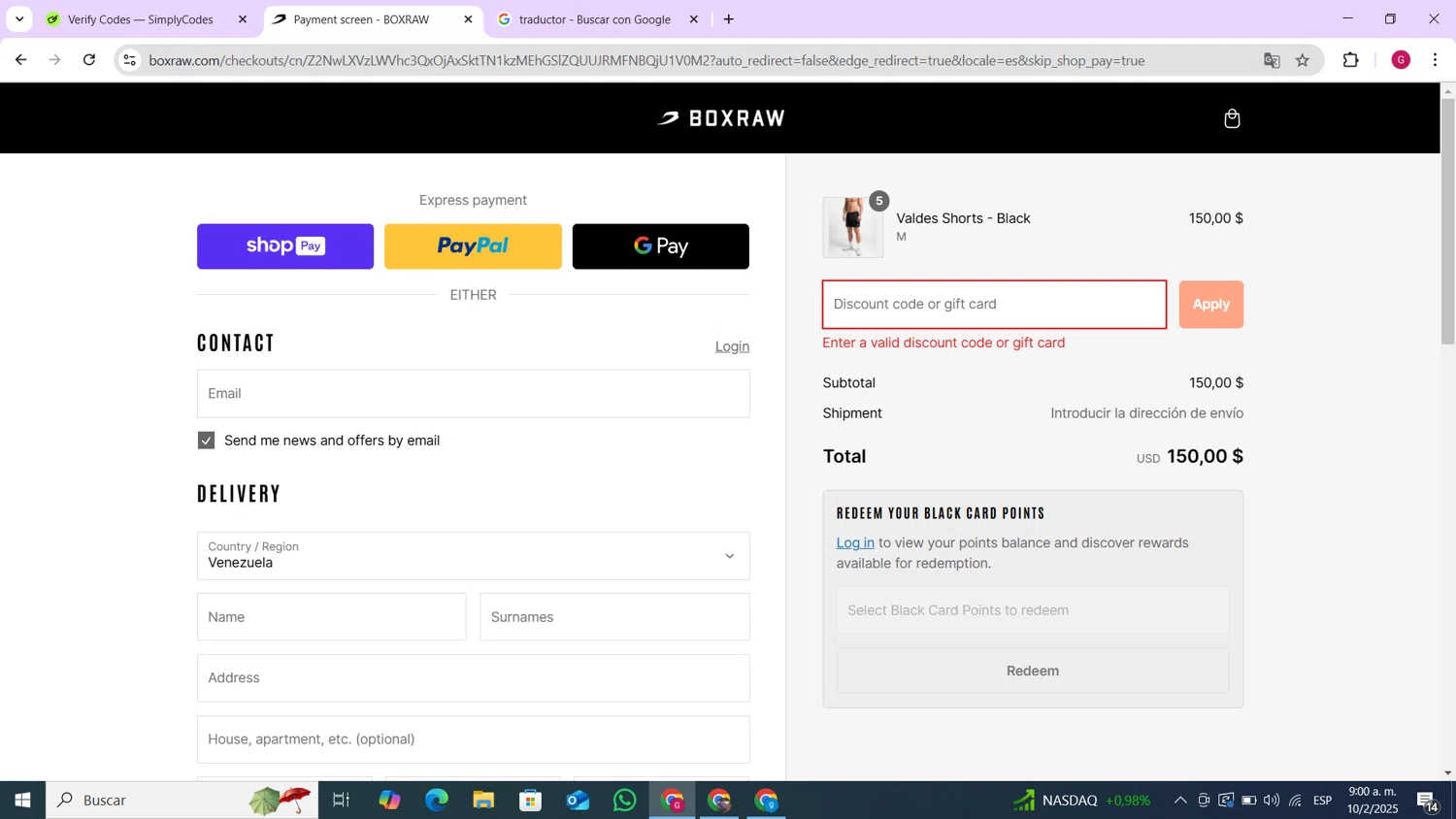Reload the checkout page
This screenshot has height=819, width=1456.
point(89,60)
